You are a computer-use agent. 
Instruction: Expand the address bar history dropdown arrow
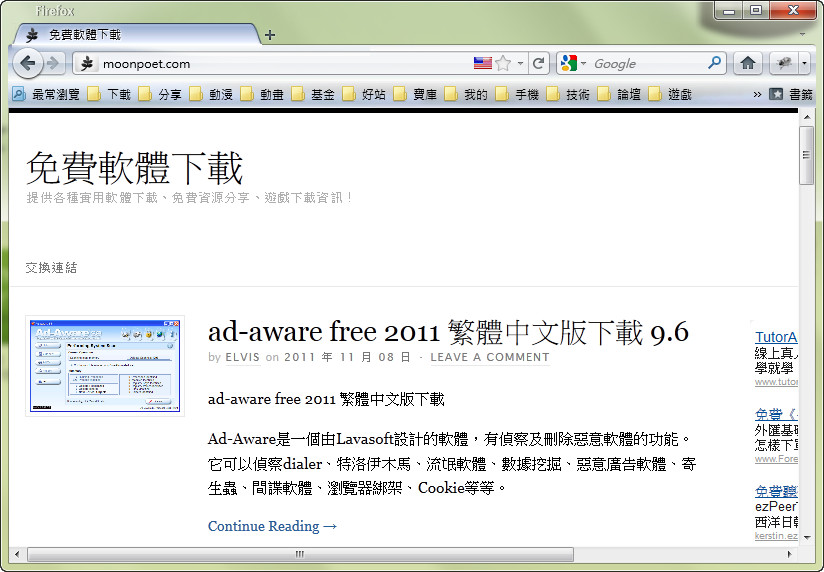click(520, 63)
